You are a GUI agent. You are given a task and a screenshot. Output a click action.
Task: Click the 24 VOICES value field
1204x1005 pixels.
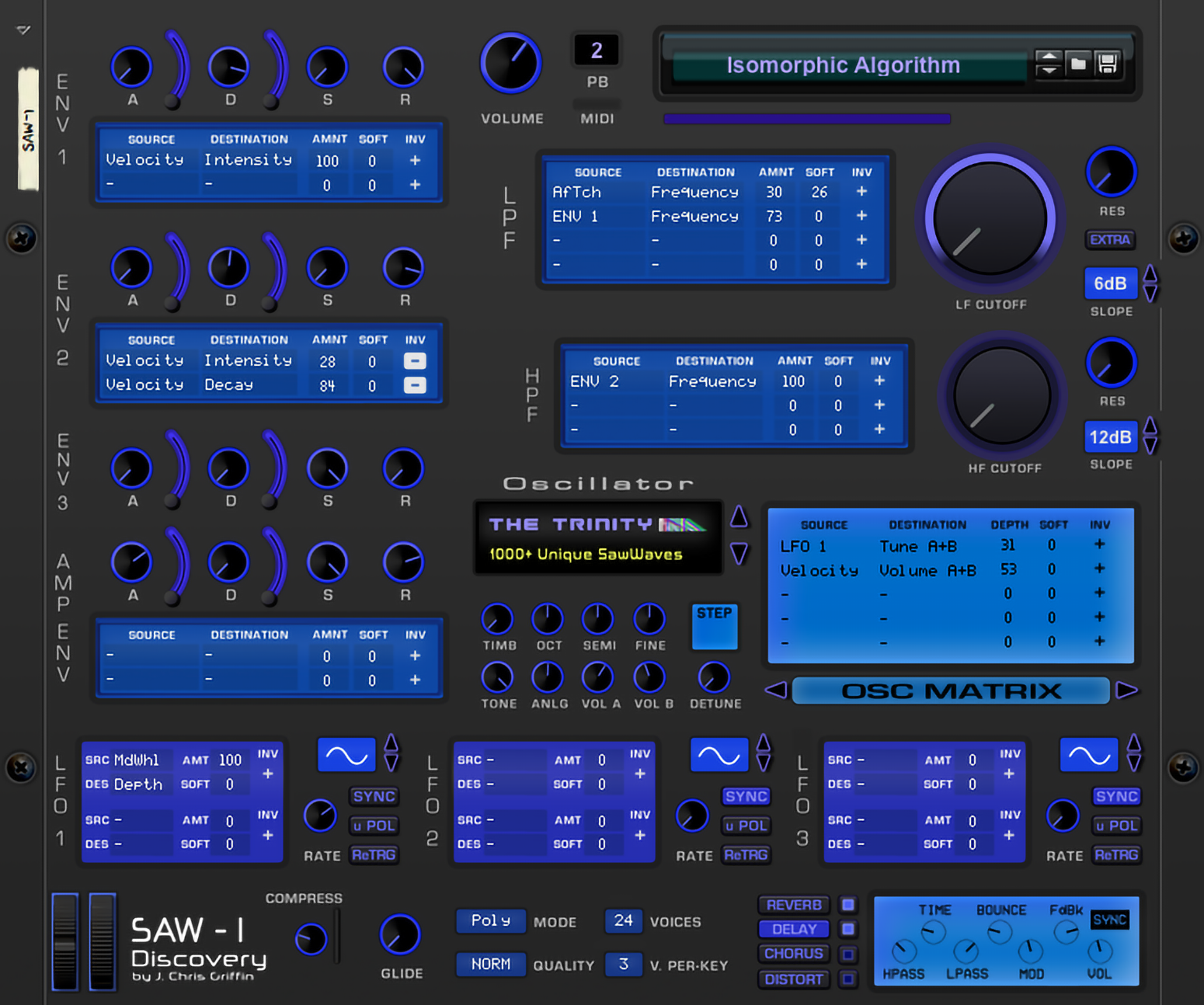[623, 921]
